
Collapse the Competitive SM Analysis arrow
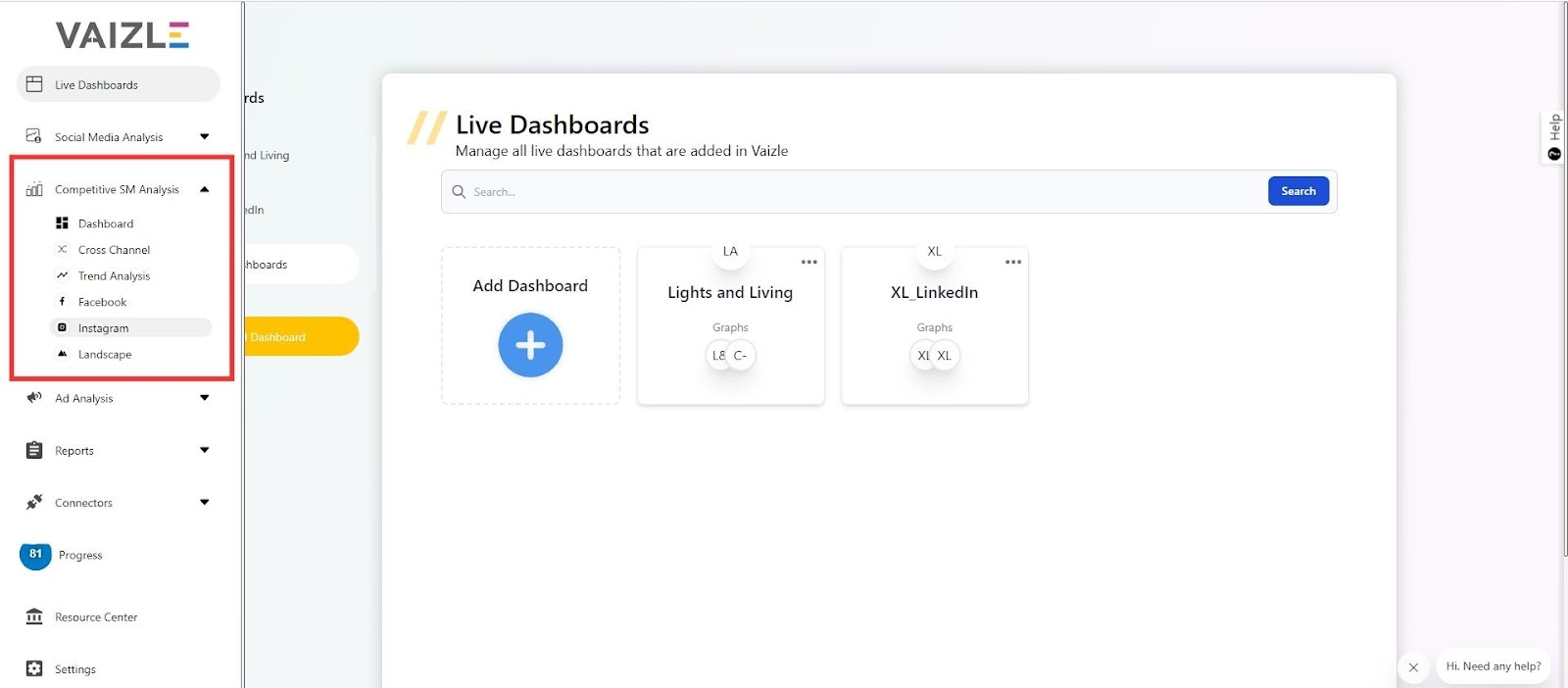205,189
